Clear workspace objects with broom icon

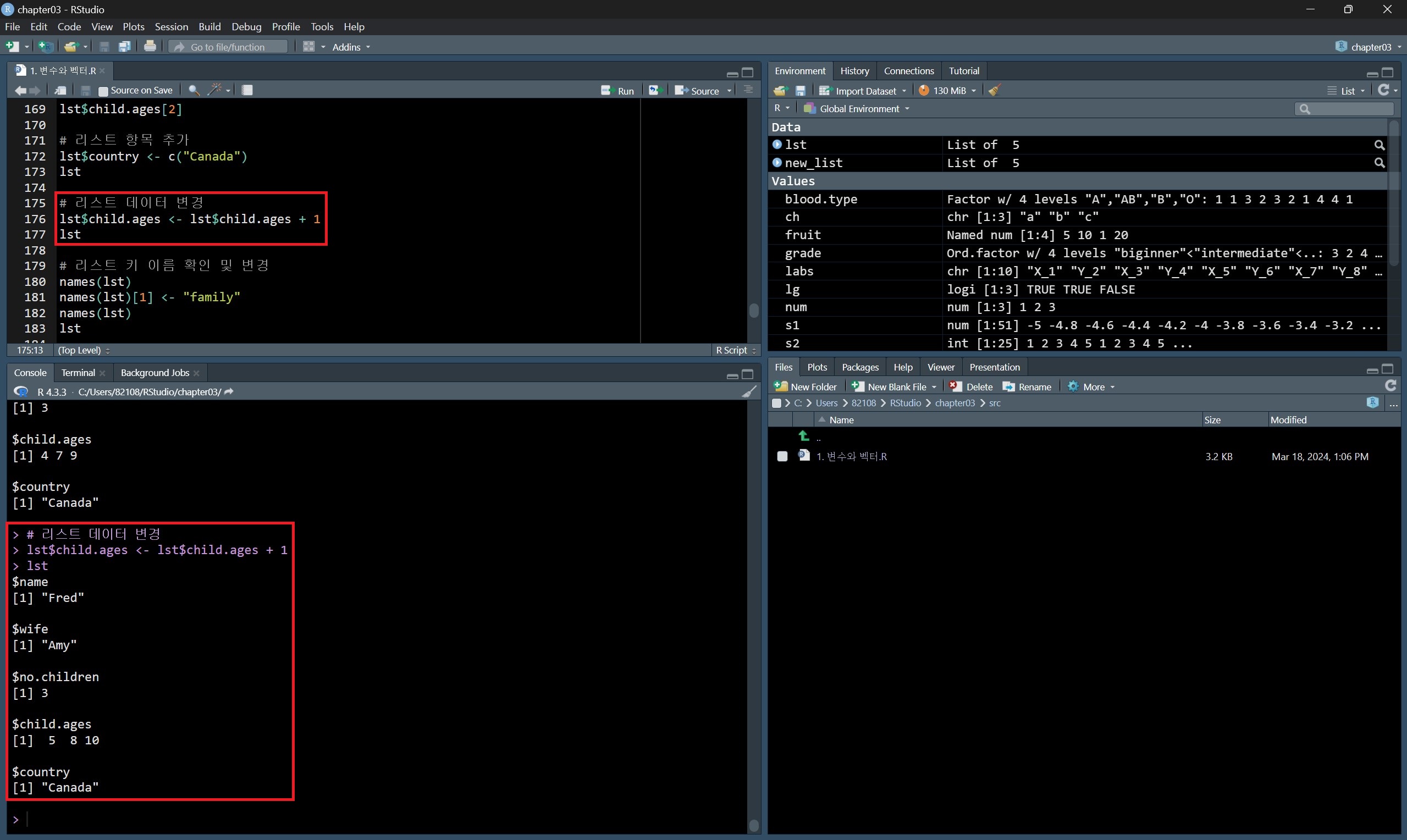(995, 91)
